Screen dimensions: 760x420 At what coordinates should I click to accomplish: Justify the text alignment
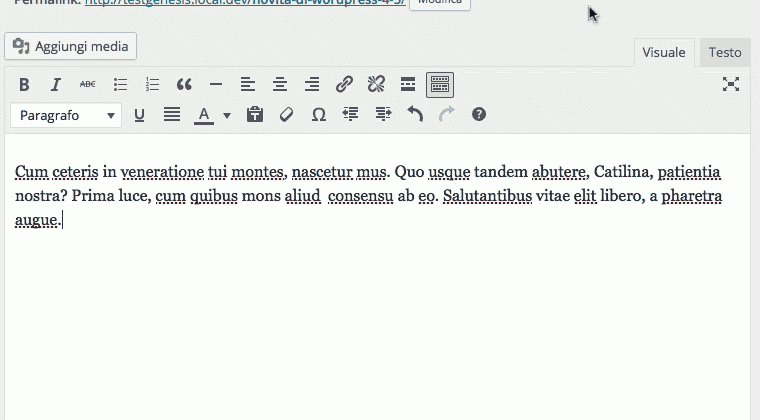point(172,115)
